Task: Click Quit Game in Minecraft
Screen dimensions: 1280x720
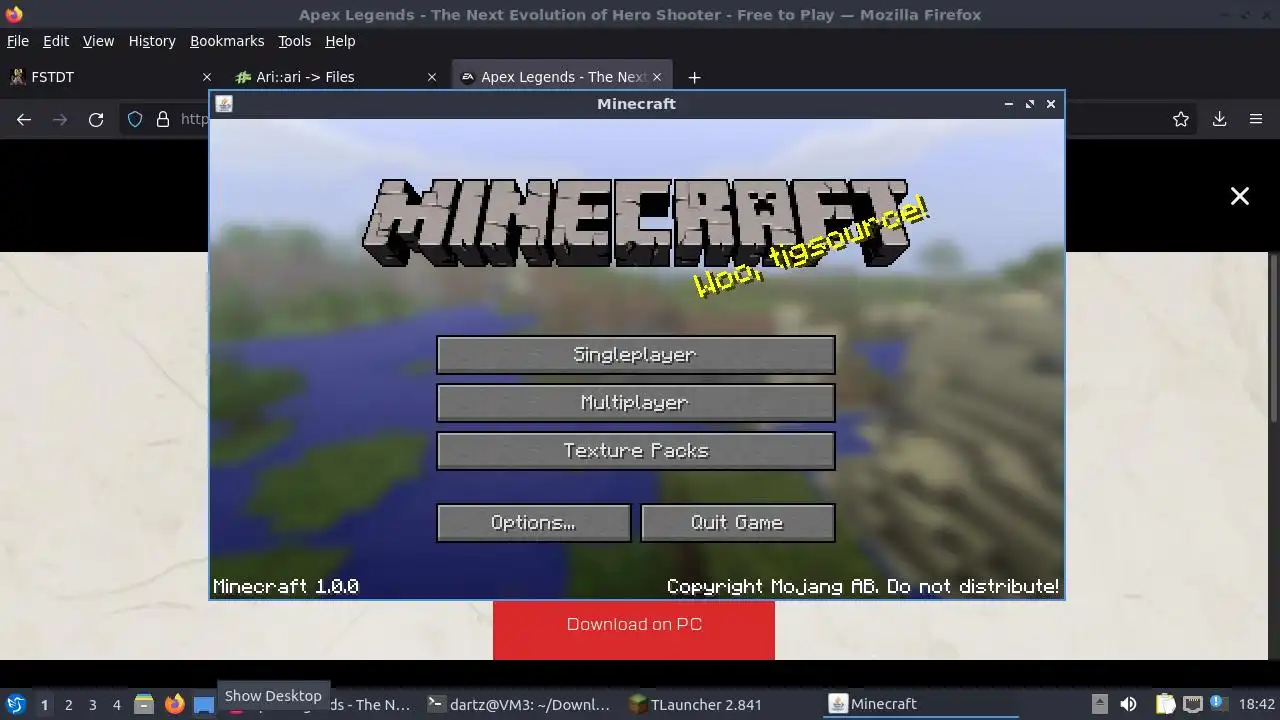Action: pyautogui.click(x=737, y=523)
